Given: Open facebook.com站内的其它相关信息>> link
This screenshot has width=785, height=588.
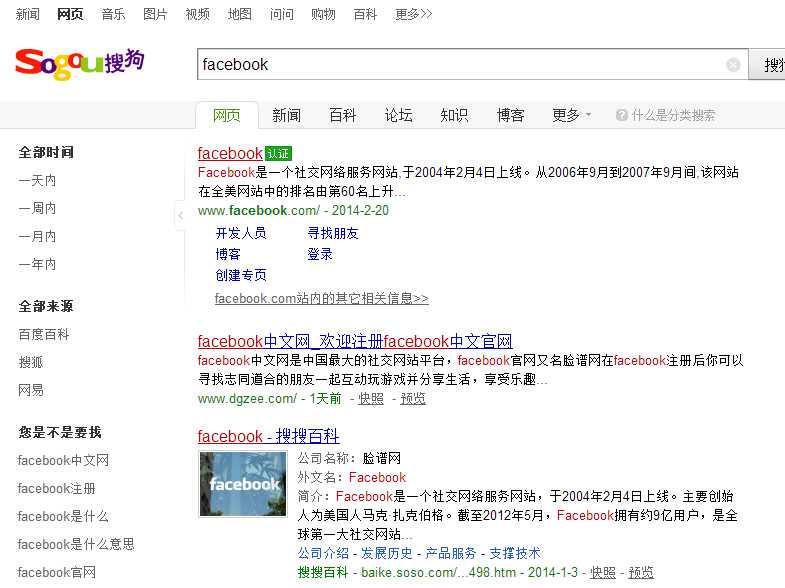Looking at the screenshot, I should tap(321, 298).
